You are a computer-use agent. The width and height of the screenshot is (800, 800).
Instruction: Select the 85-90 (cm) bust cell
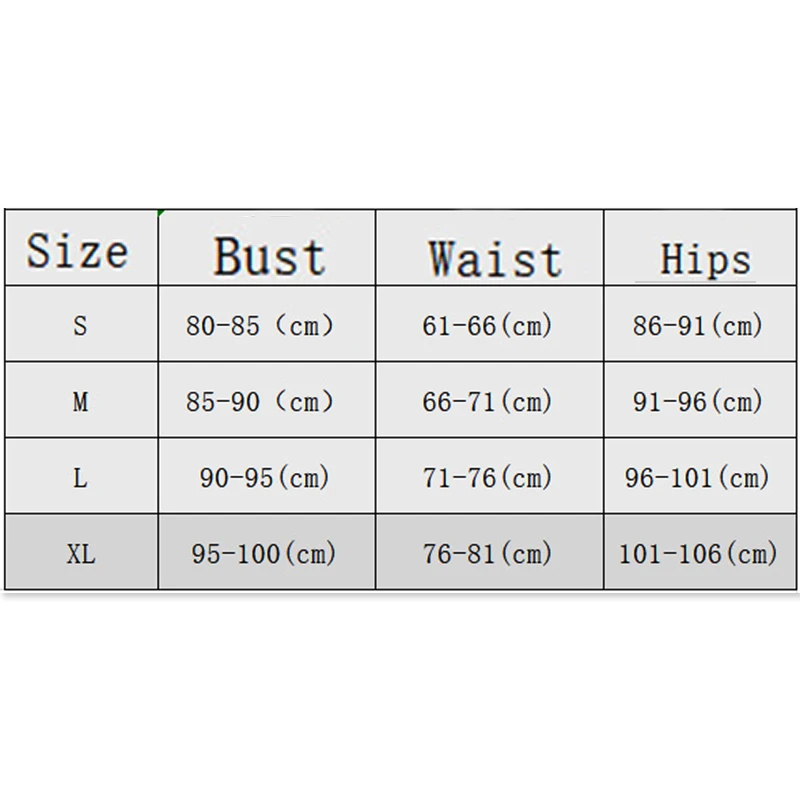pos(259,402)
